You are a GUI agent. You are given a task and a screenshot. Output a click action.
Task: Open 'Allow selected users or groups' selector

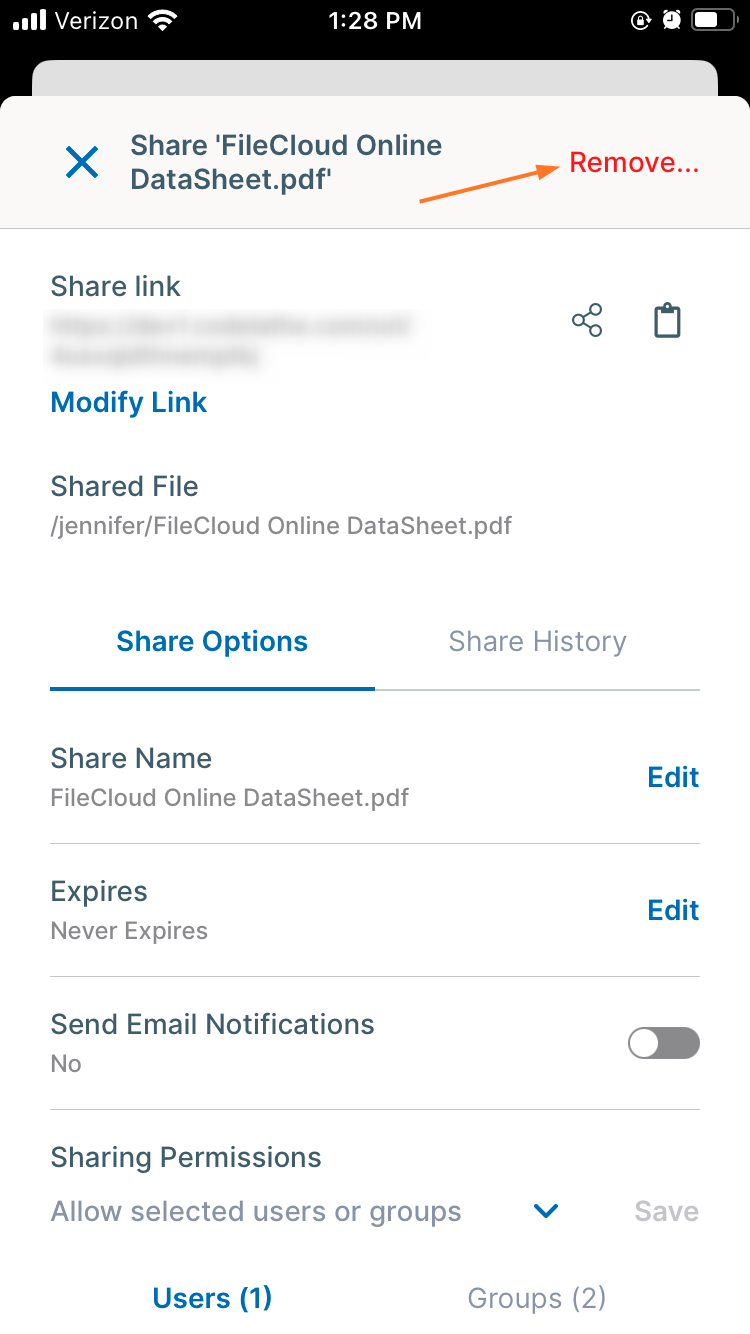256,1212
